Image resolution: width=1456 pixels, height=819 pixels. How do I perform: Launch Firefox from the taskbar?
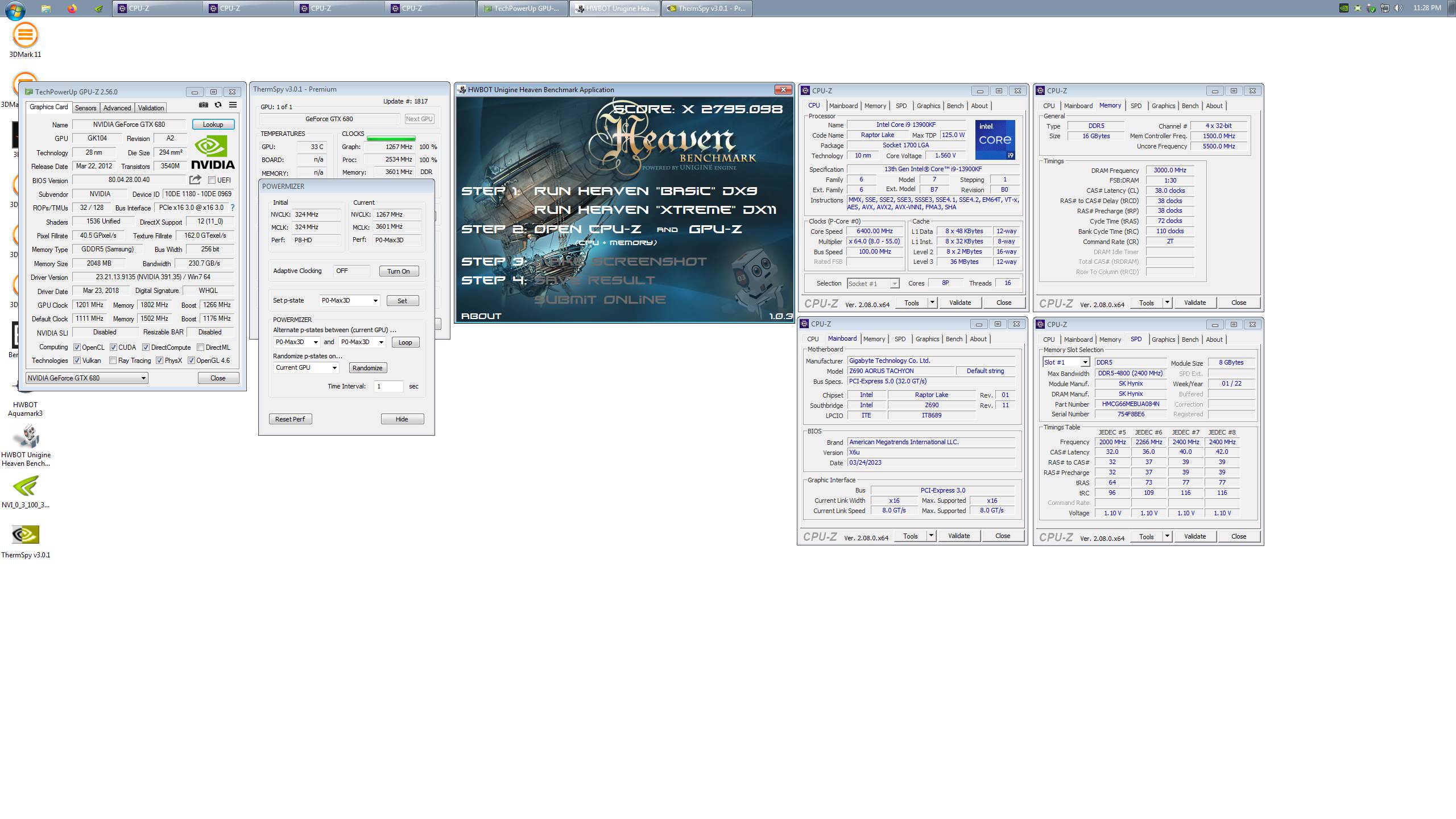72,9
